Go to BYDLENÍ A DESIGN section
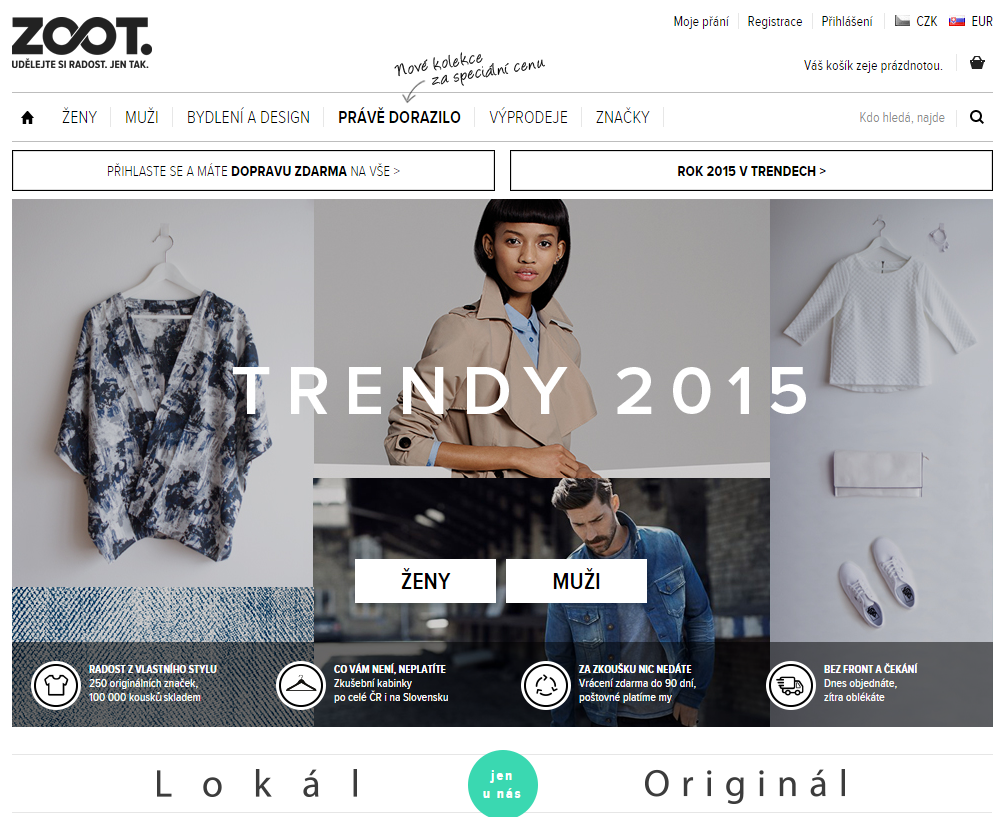 tap(248, 118)
